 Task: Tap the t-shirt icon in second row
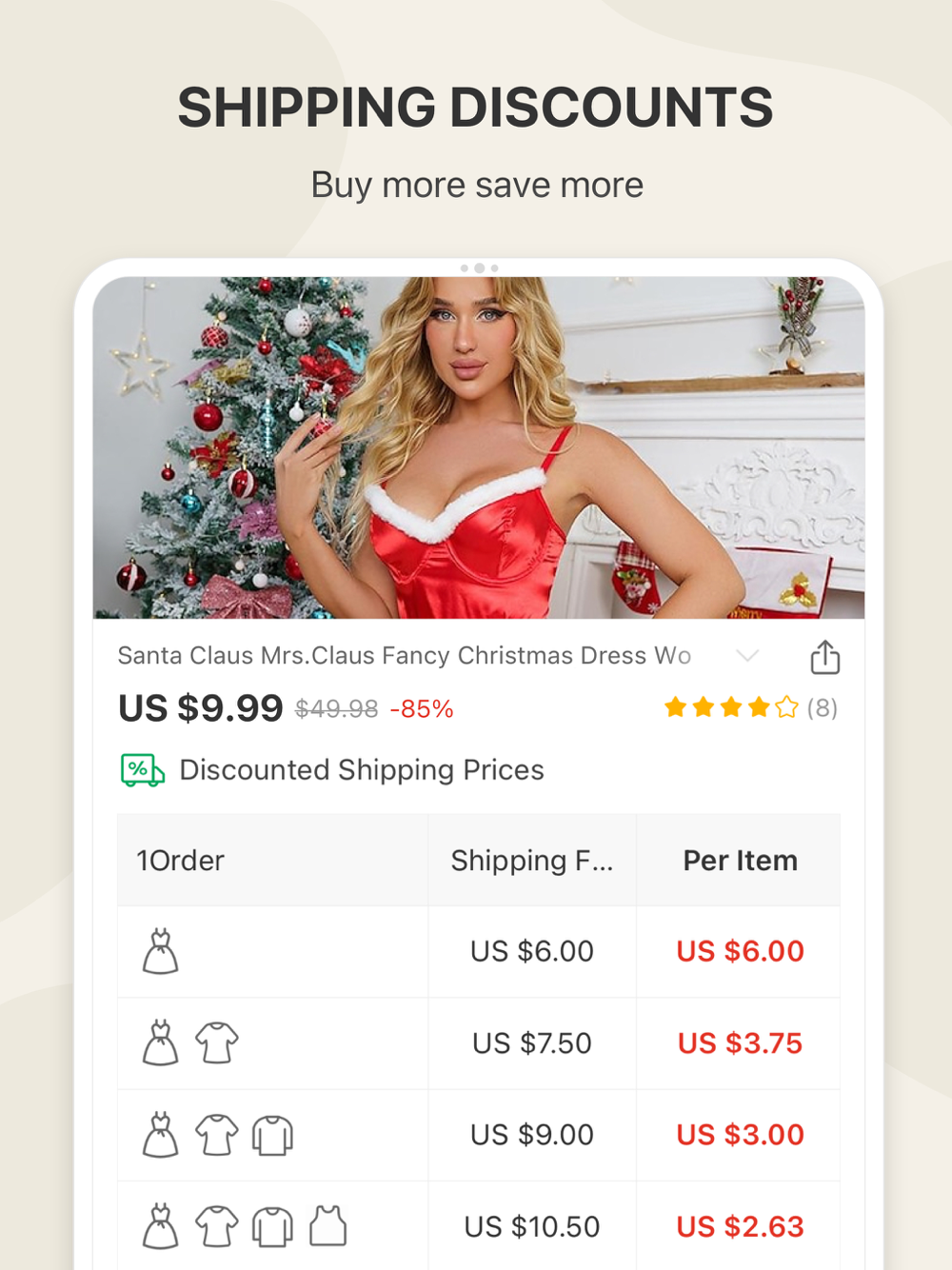point(217,1042)
